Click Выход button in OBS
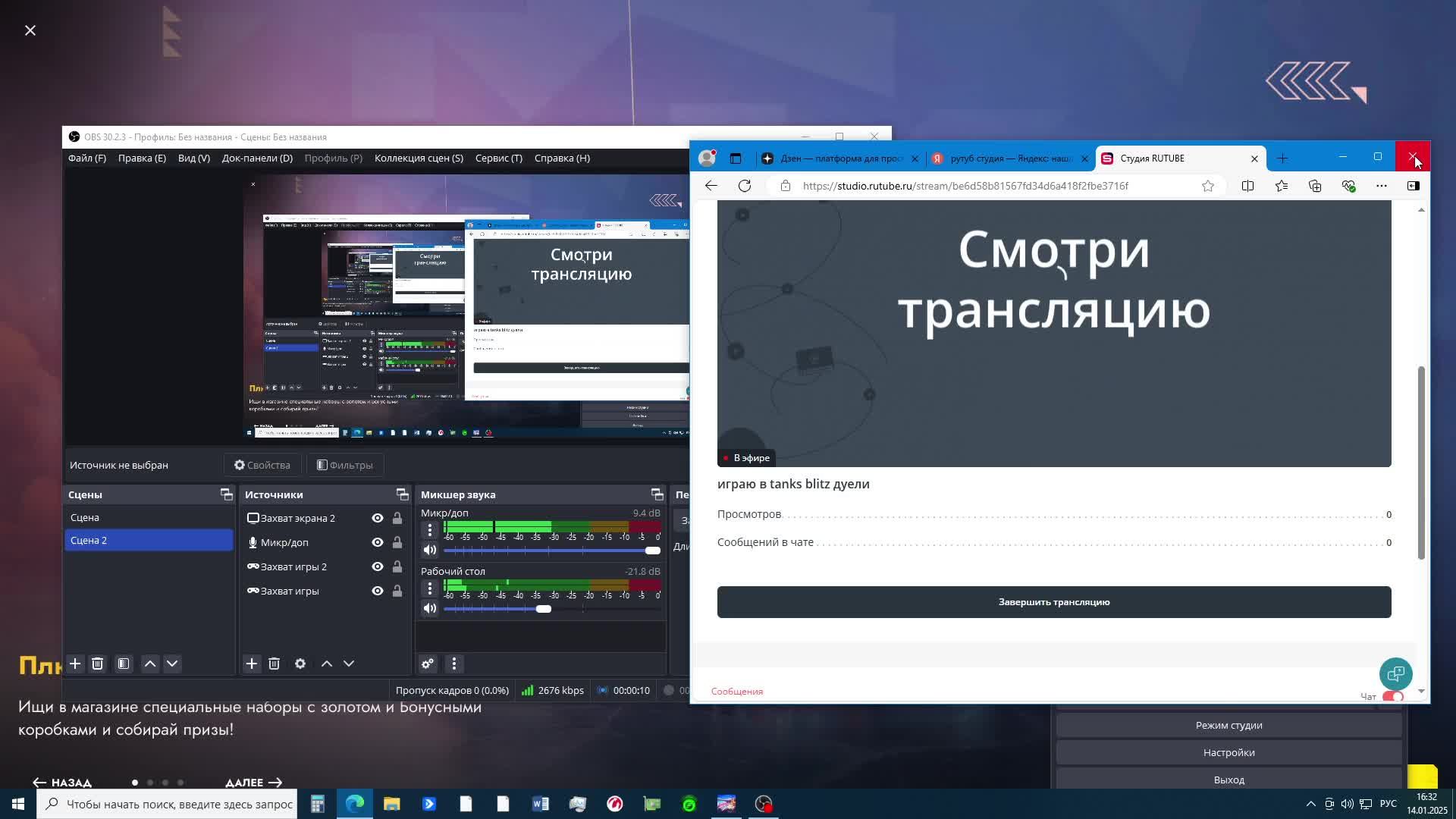 pyautogui.click(x=1228, y=780)
